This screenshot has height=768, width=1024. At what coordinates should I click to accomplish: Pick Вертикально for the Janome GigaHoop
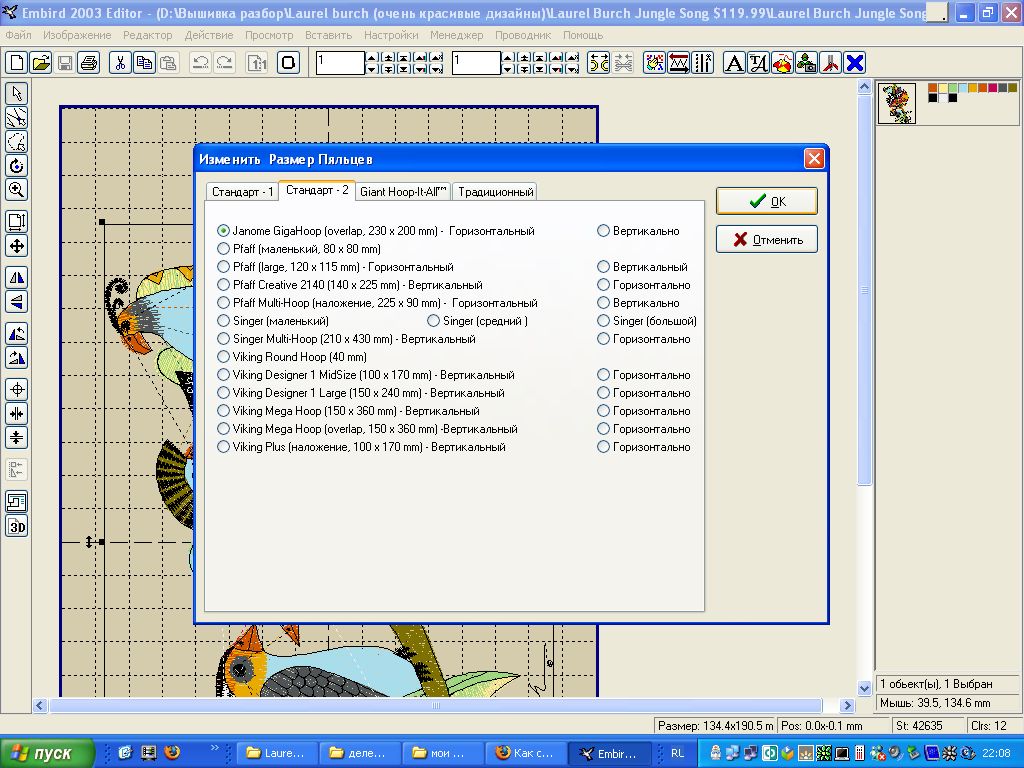[x=604, y=231]
